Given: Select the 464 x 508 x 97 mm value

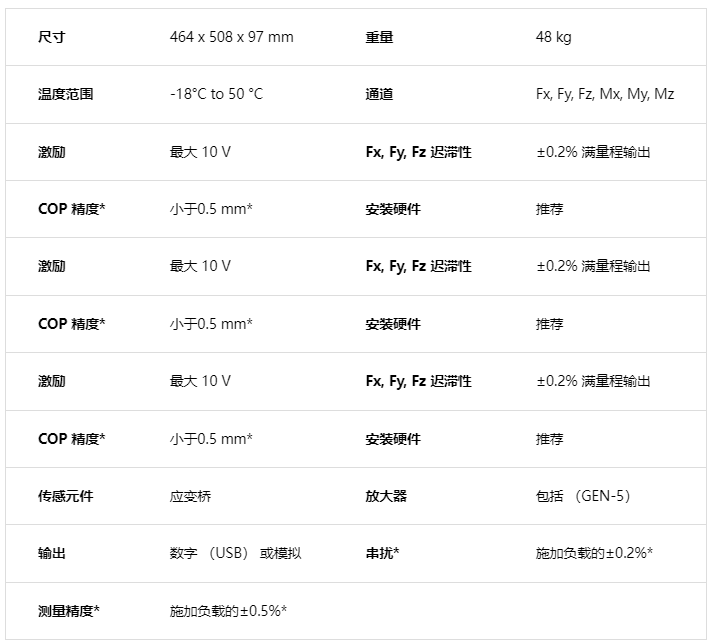Looking at the screenshot, I should [232, 37].
